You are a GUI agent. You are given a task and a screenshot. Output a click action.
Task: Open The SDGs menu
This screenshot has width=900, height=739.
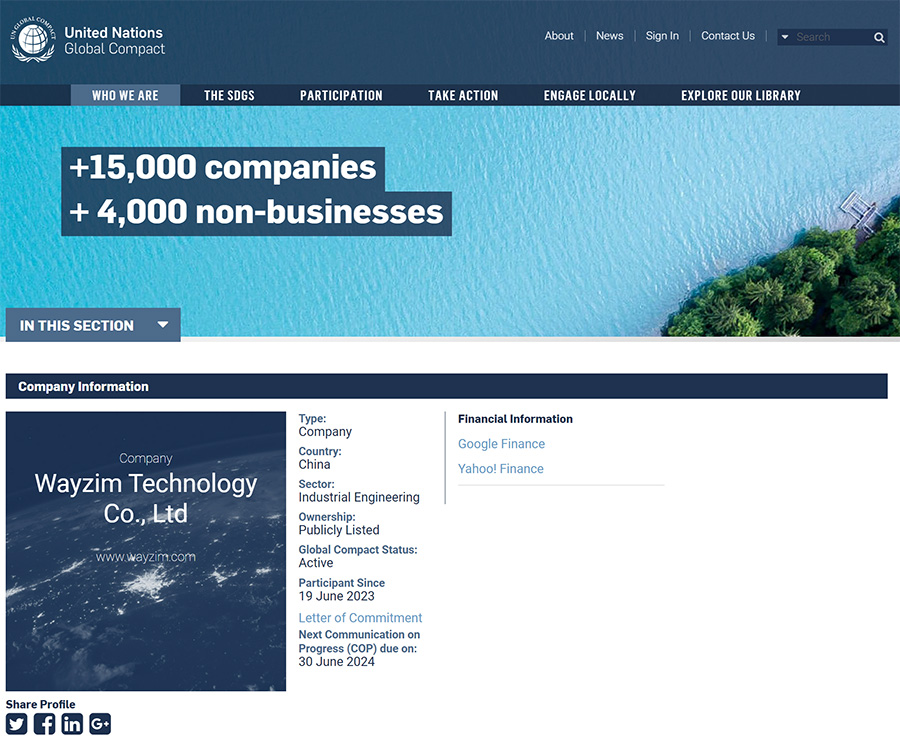(229, 95)
